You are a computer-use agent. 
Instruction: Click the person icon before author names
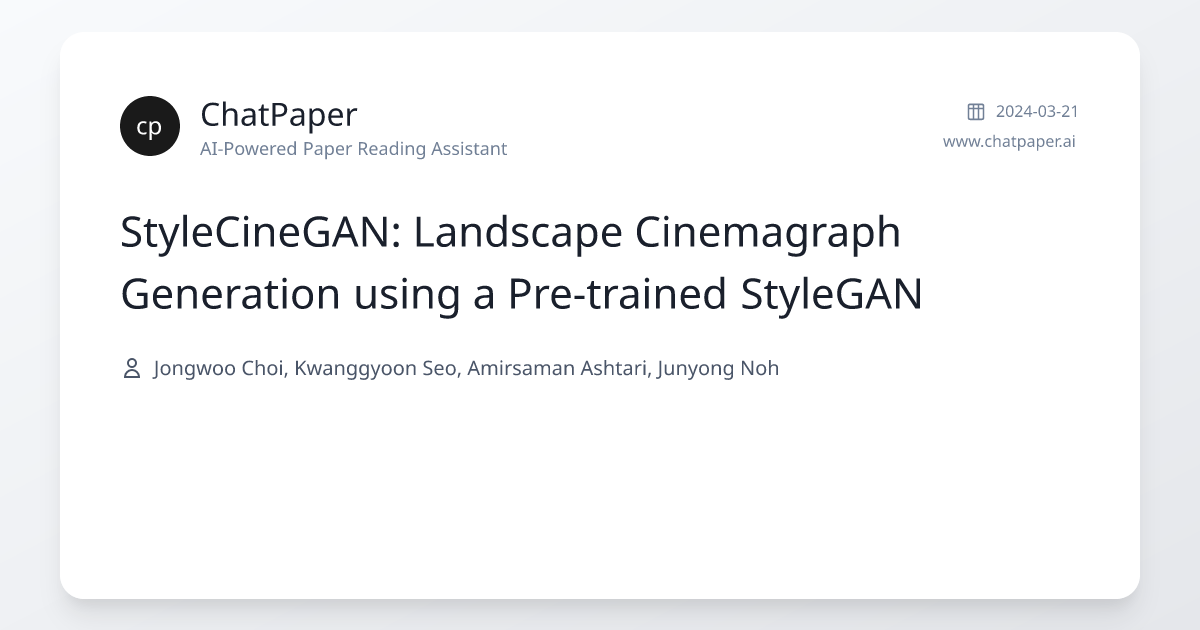tap(131, 369)
